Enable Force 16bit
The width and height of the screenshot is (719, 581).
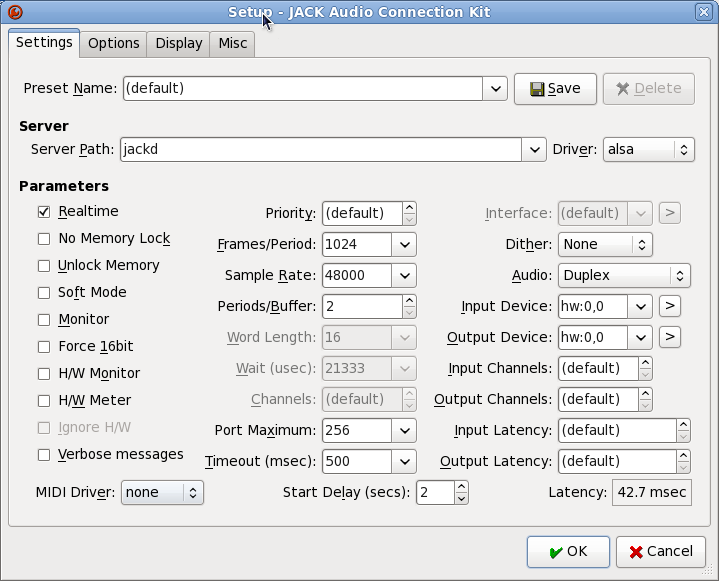tap(44, 347)
